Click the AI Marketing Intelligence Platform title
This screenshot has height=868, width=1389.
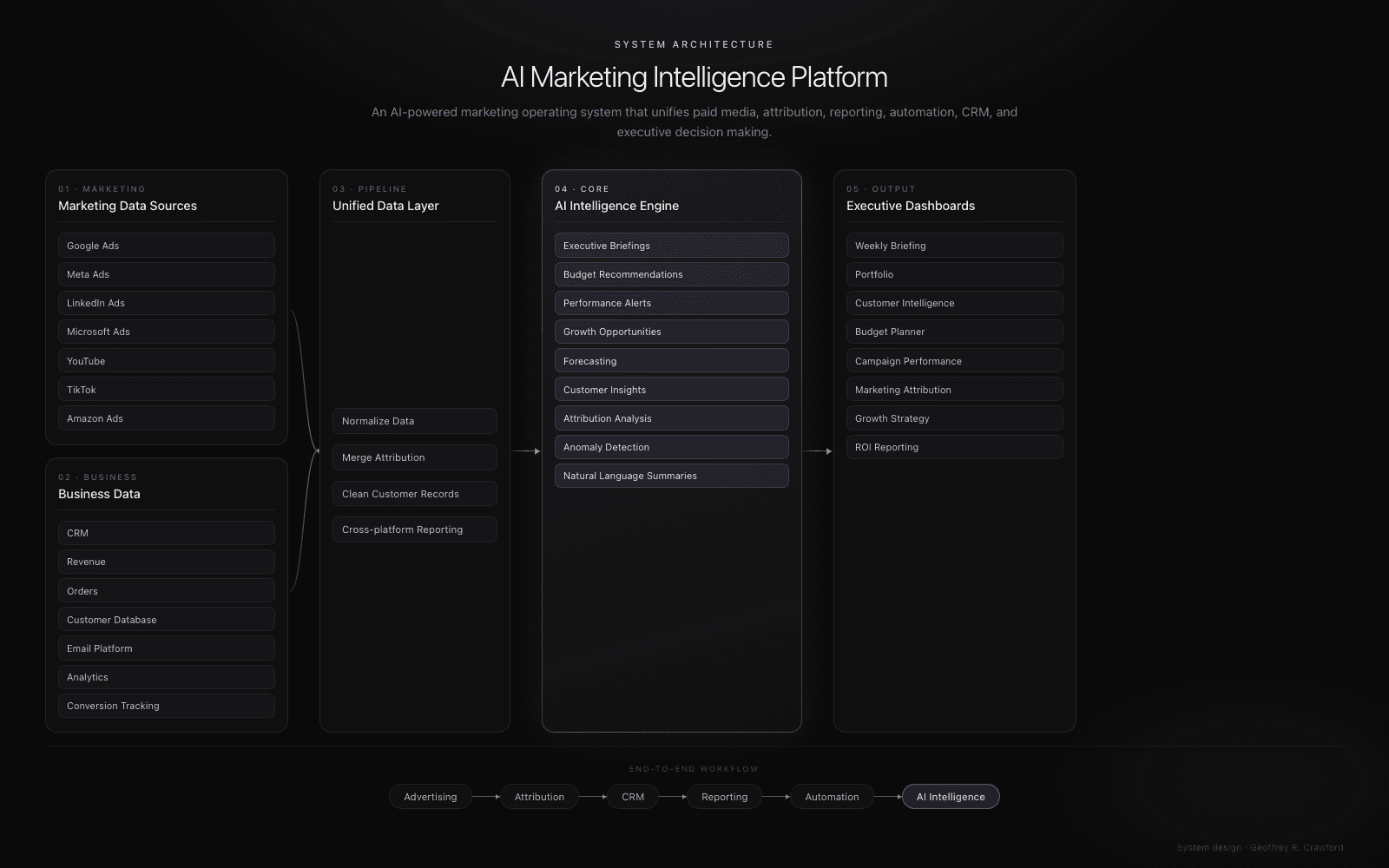pos(694,77)
